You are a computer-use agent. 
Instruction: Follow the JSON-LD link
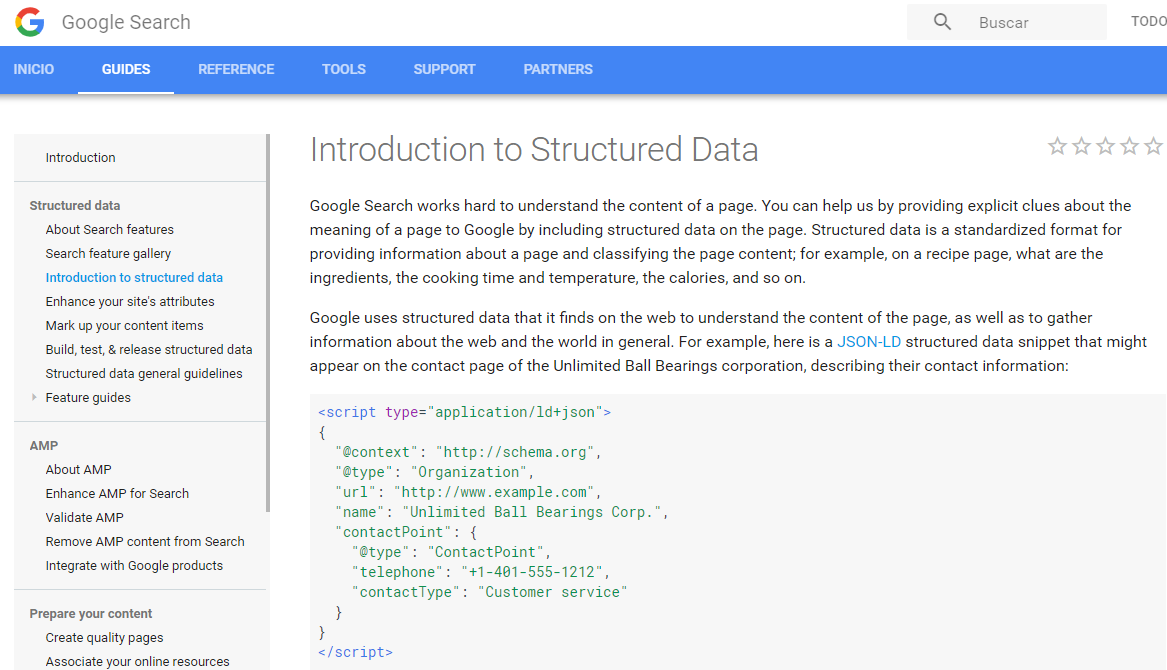coord(869,342)
